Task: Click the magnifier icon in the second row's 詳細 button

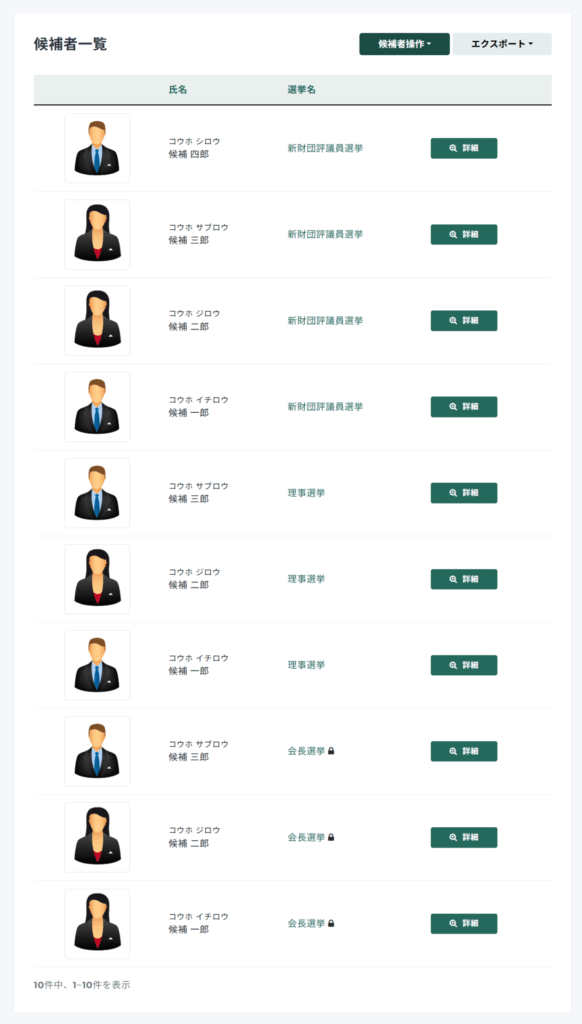Action: coord(453,234)
